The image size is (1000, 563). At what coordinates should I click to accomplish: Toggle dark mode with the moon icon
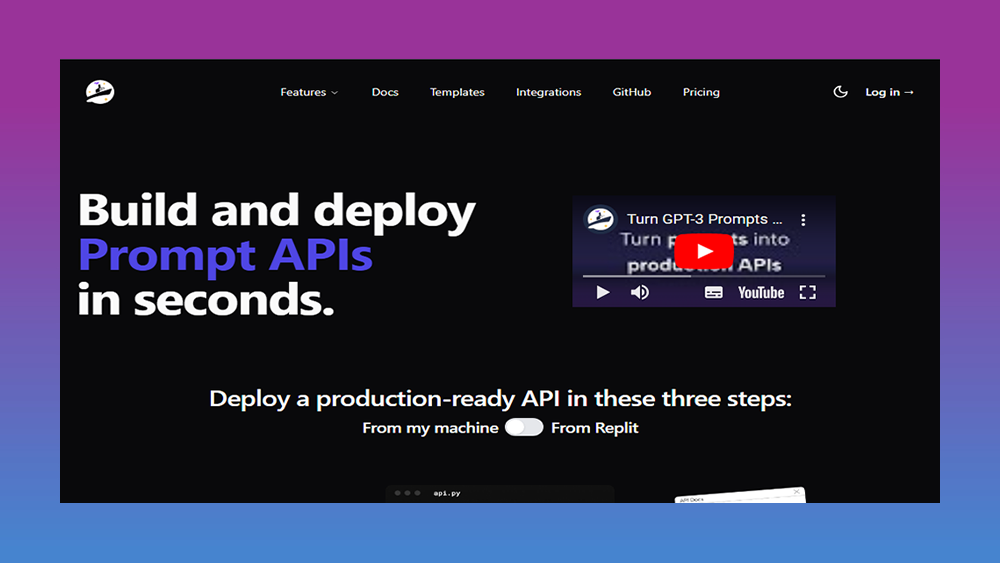840,92
